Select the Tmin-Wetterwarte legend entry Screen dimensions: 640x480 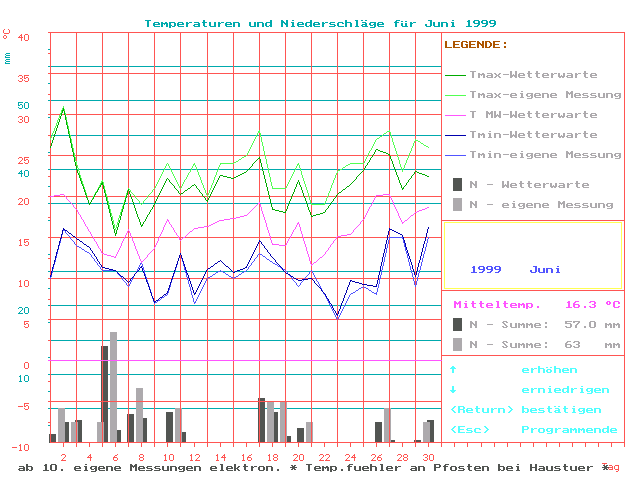[533, 135]
